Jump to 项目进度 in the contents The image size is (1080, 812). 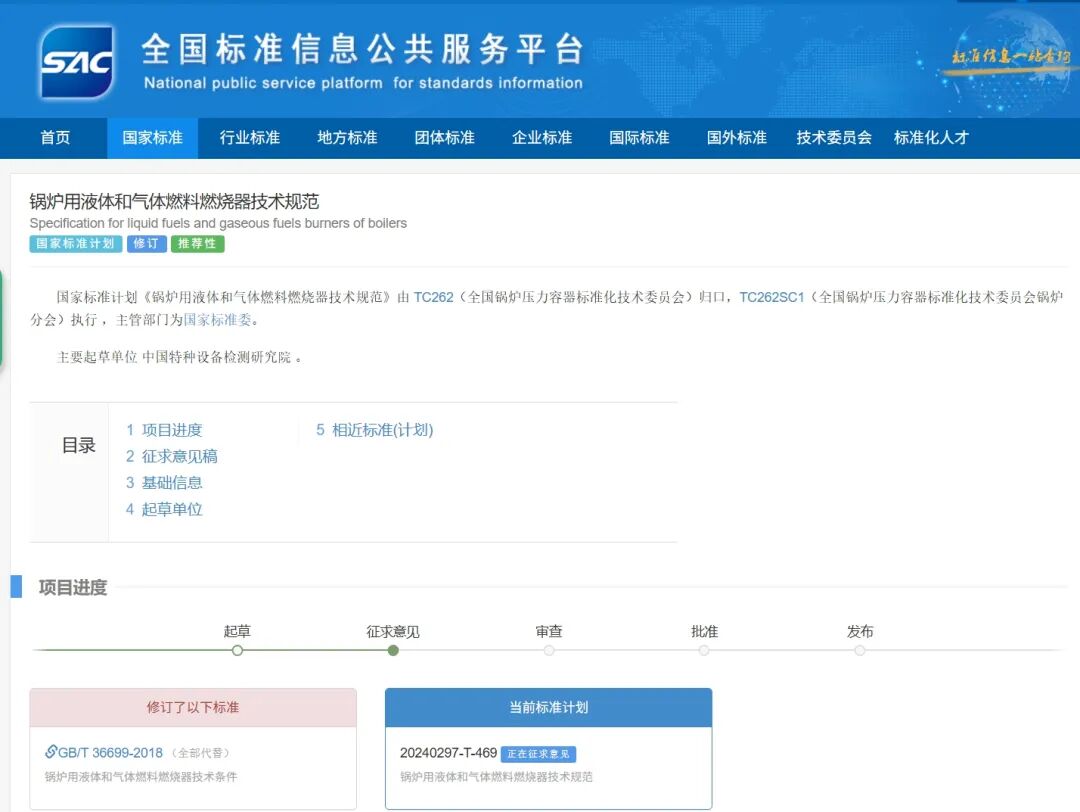(171, 430)
